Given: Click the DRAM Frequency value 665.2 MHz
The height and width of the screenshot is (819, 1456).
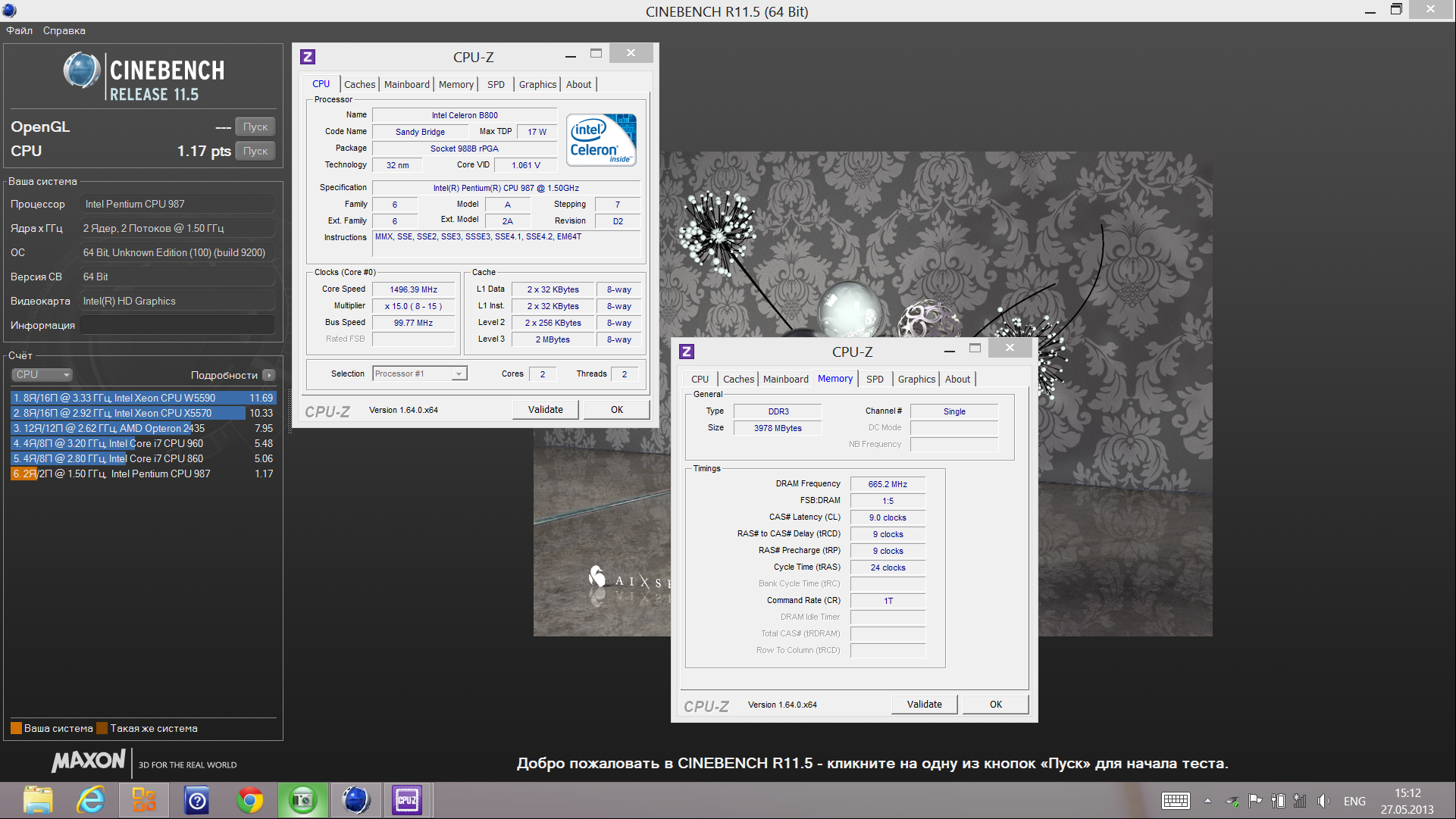Looking at the screenshot, I should click(x=888, y=484).
